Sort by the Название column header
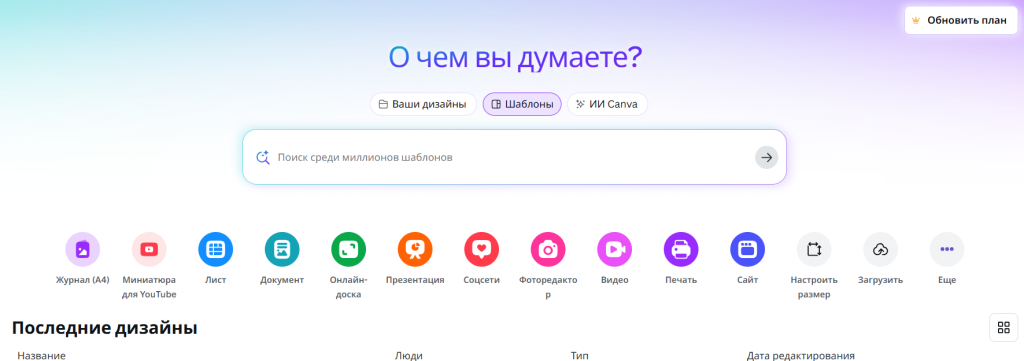This screenshot has height=361, width=1024. pos(42,356)
